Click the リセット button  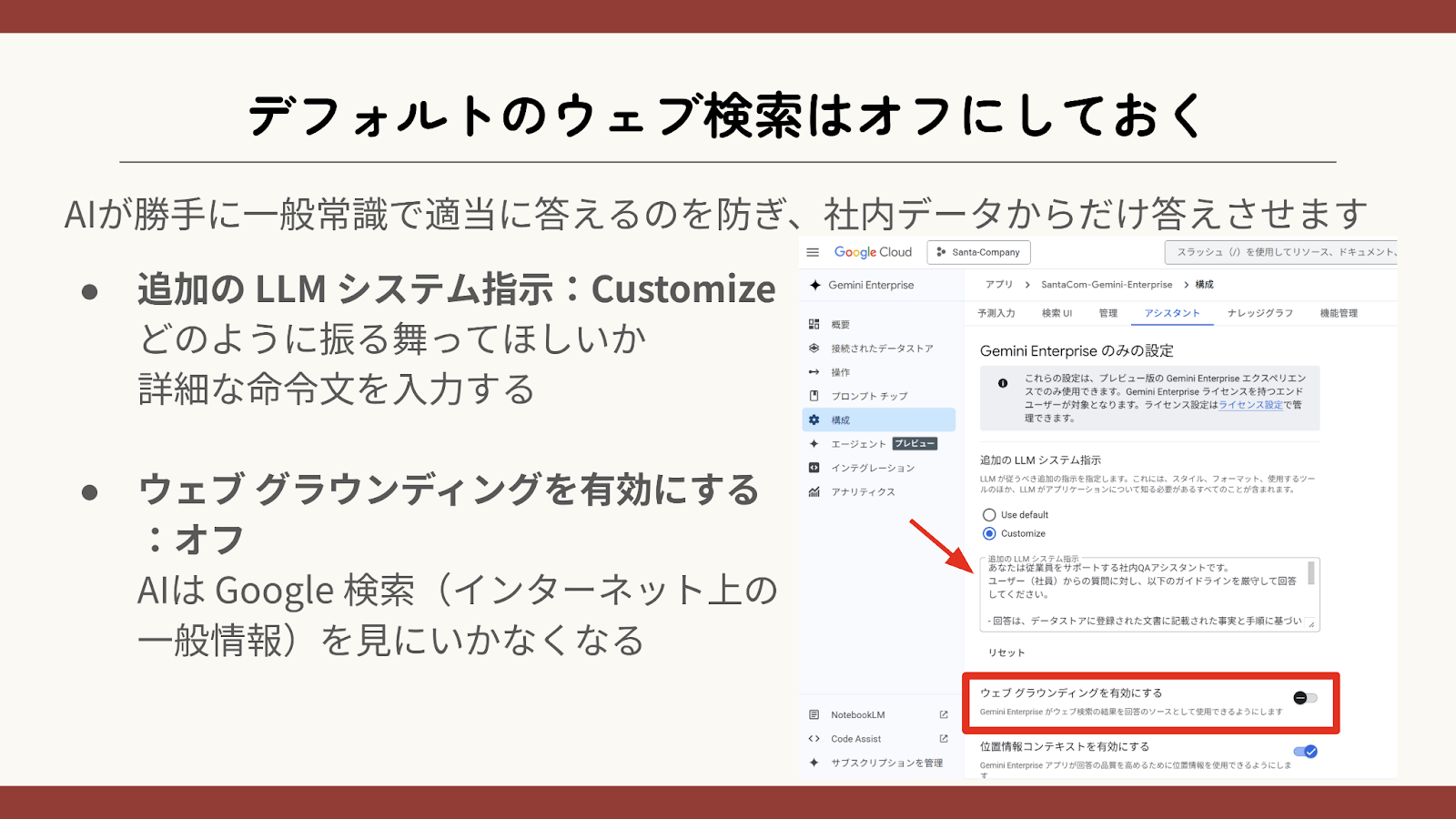click(x=1006, y=652)
